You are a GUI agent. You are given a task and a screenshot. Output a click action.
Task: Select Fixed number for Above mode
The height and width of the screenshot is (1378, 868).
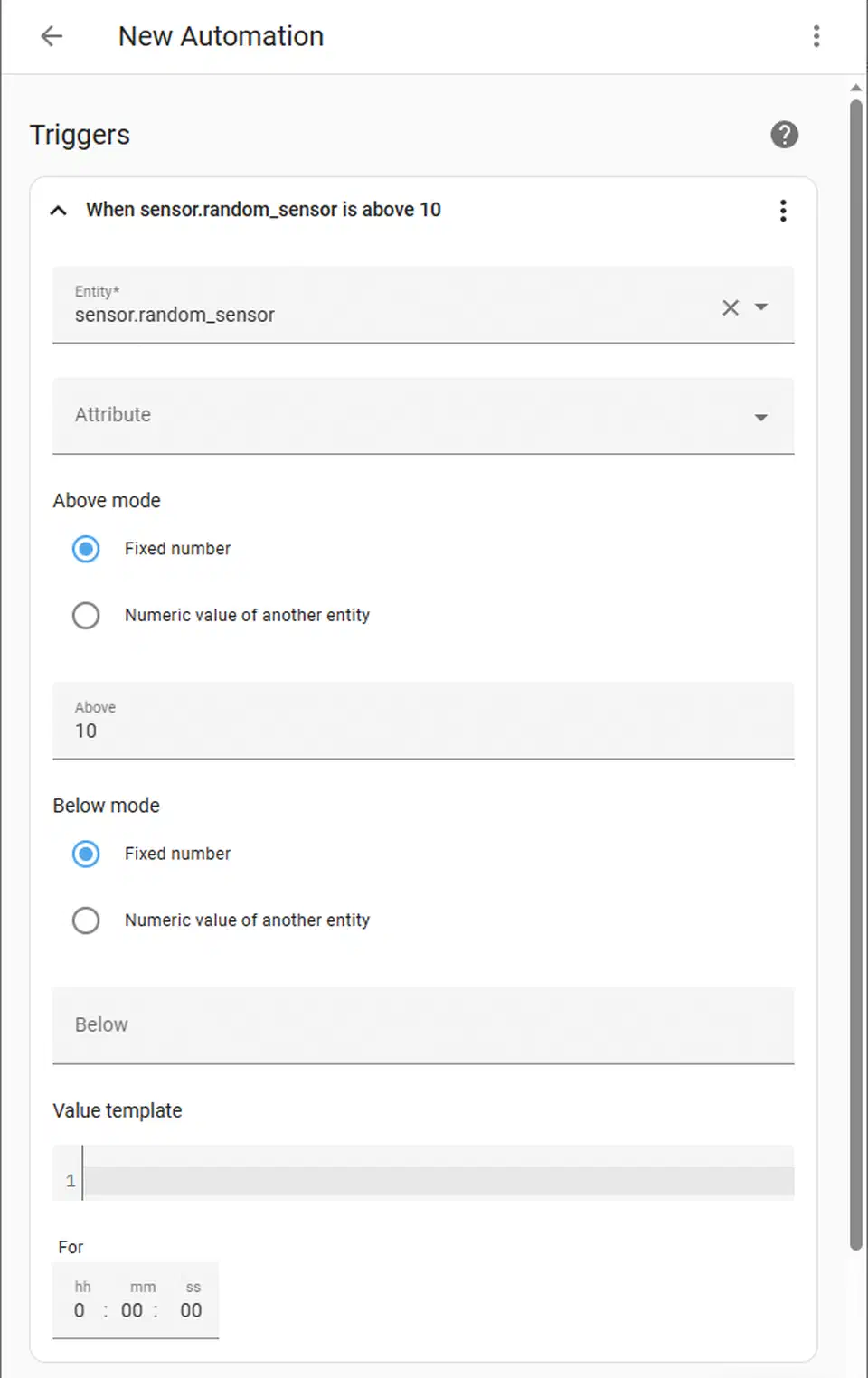(86, 549)
